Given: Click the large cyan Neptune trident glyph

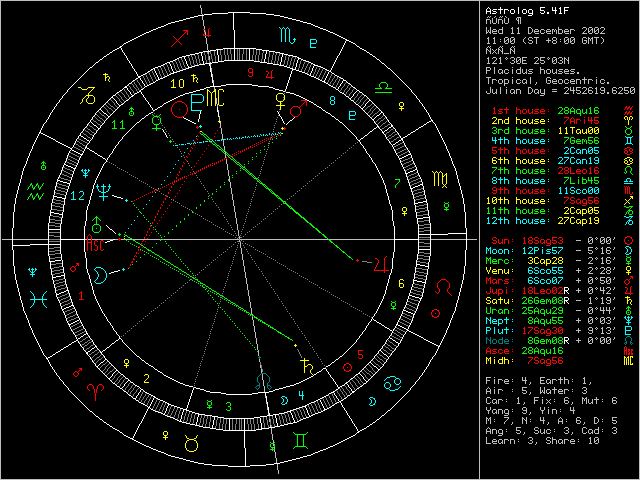Looking at the screenshot, I should (x=103, y=192).
